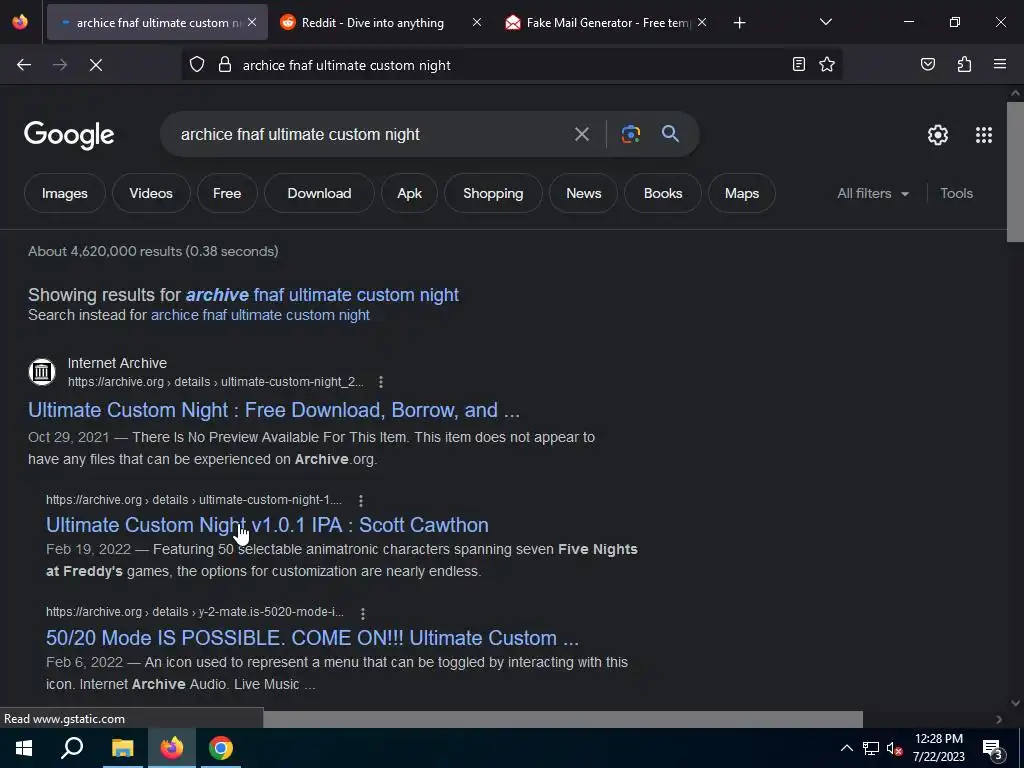Click the site security padlock icon
Screen dimensions: 1024x768
click(x=225, y=65)
